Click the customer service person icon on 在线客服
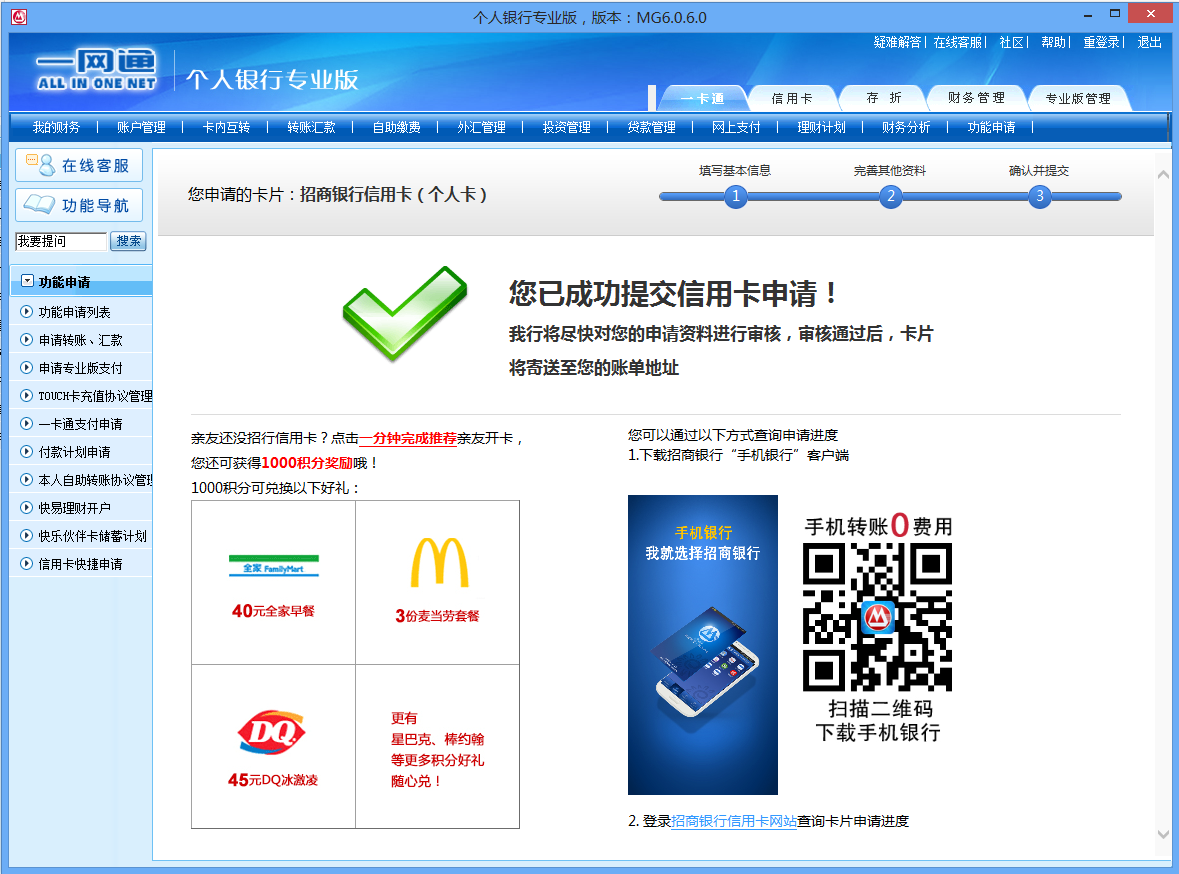The height and width of the screenshot is (874, 1179). [41, 165]
